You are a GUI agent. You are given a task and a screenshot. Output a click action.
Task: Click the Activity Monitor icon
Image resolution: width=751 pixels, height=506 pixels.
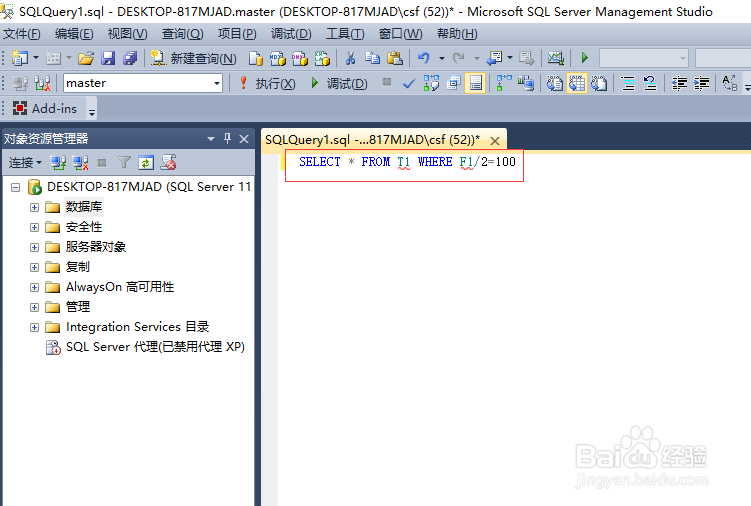click(556, 58)
